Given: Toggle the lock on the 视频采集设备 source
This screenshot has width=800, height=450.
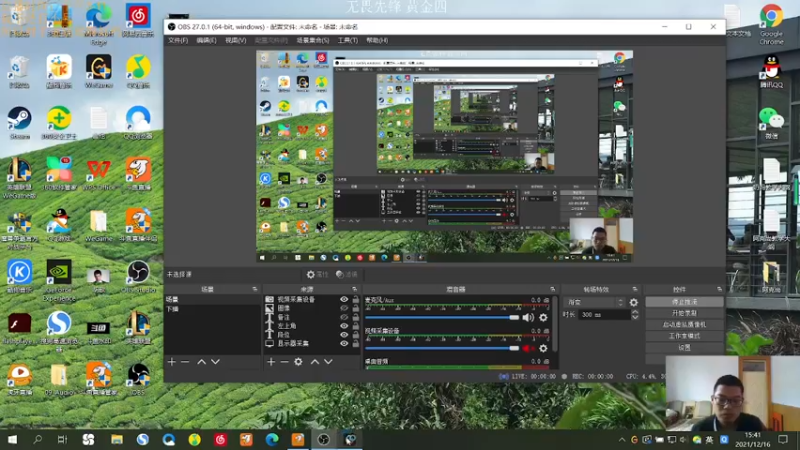Looking at the screenshot, I should click(x=356, y=299).
